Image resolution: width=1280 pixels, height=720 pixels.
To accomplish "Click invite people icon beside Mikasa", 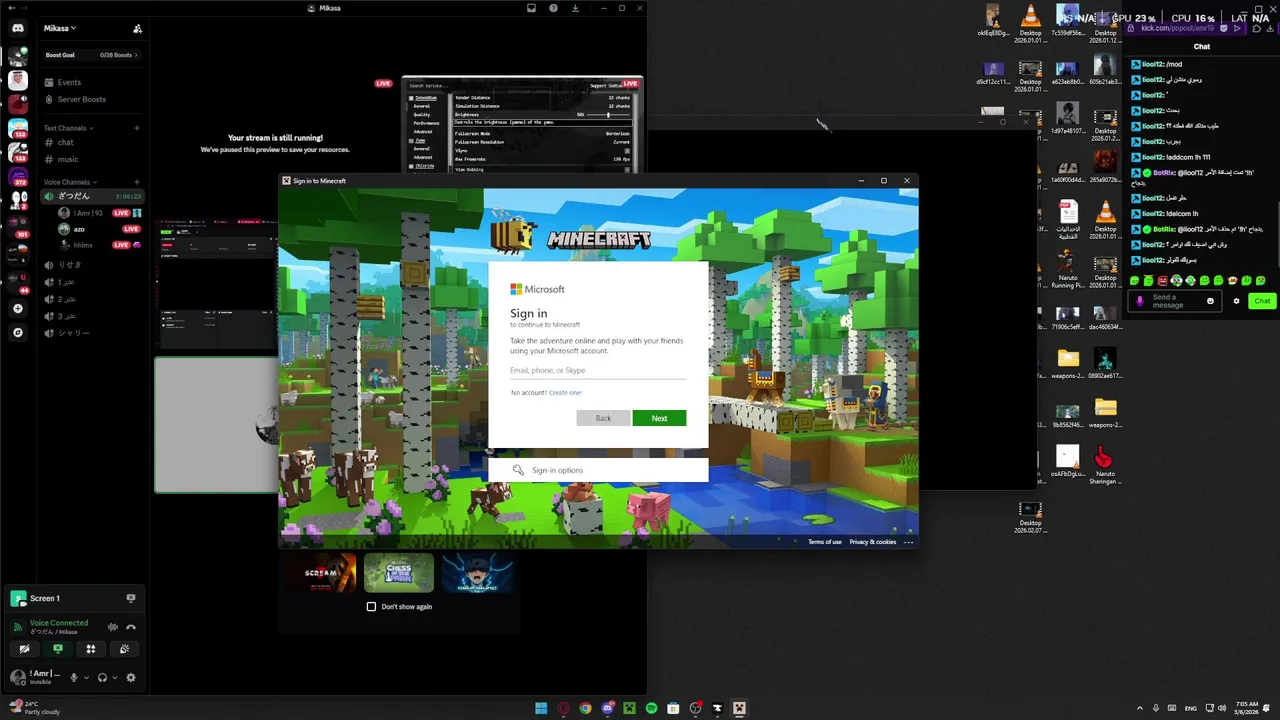I will pos(137,28).
